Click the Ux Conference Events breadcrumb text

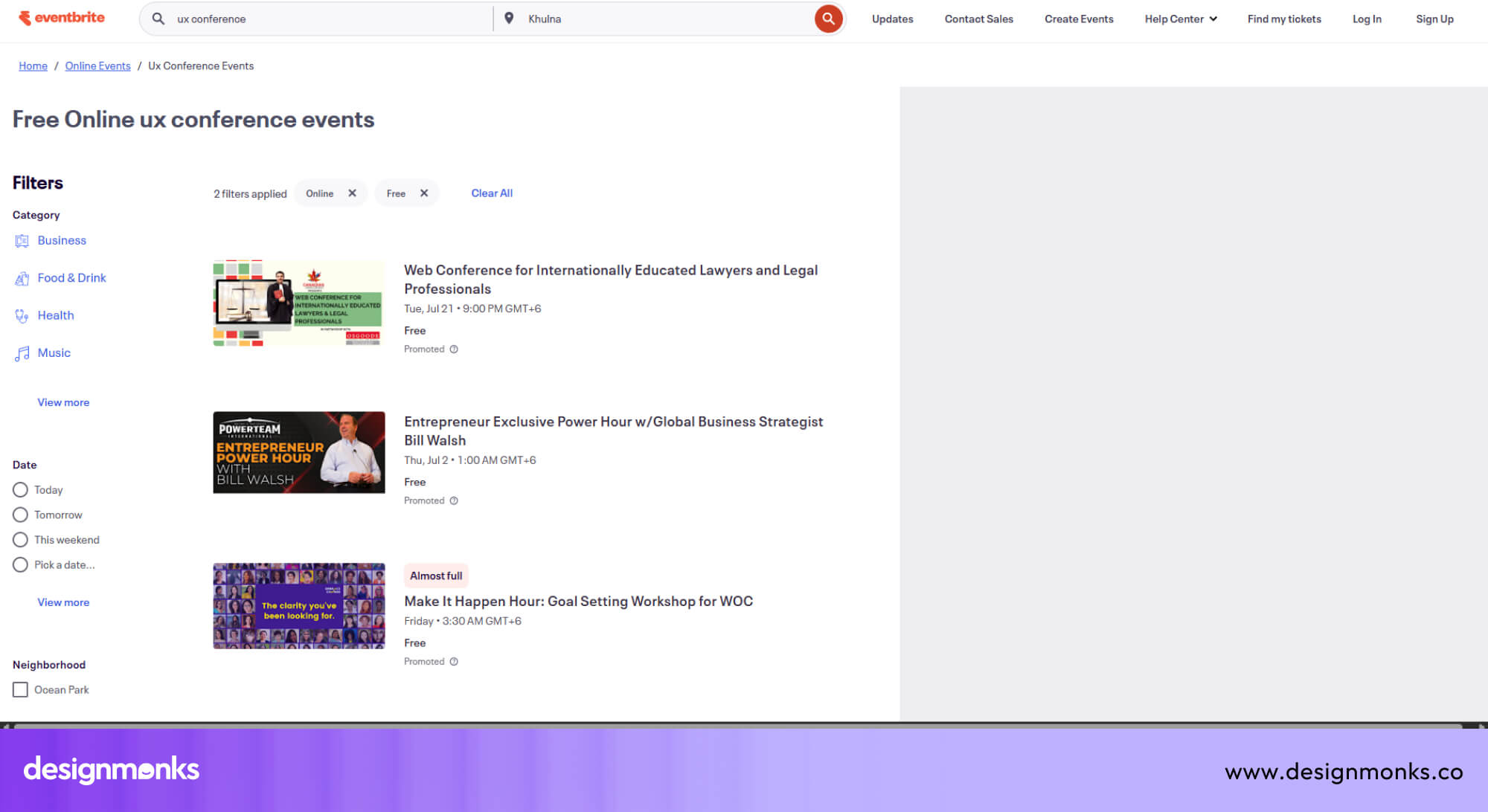tap(201, 66)
